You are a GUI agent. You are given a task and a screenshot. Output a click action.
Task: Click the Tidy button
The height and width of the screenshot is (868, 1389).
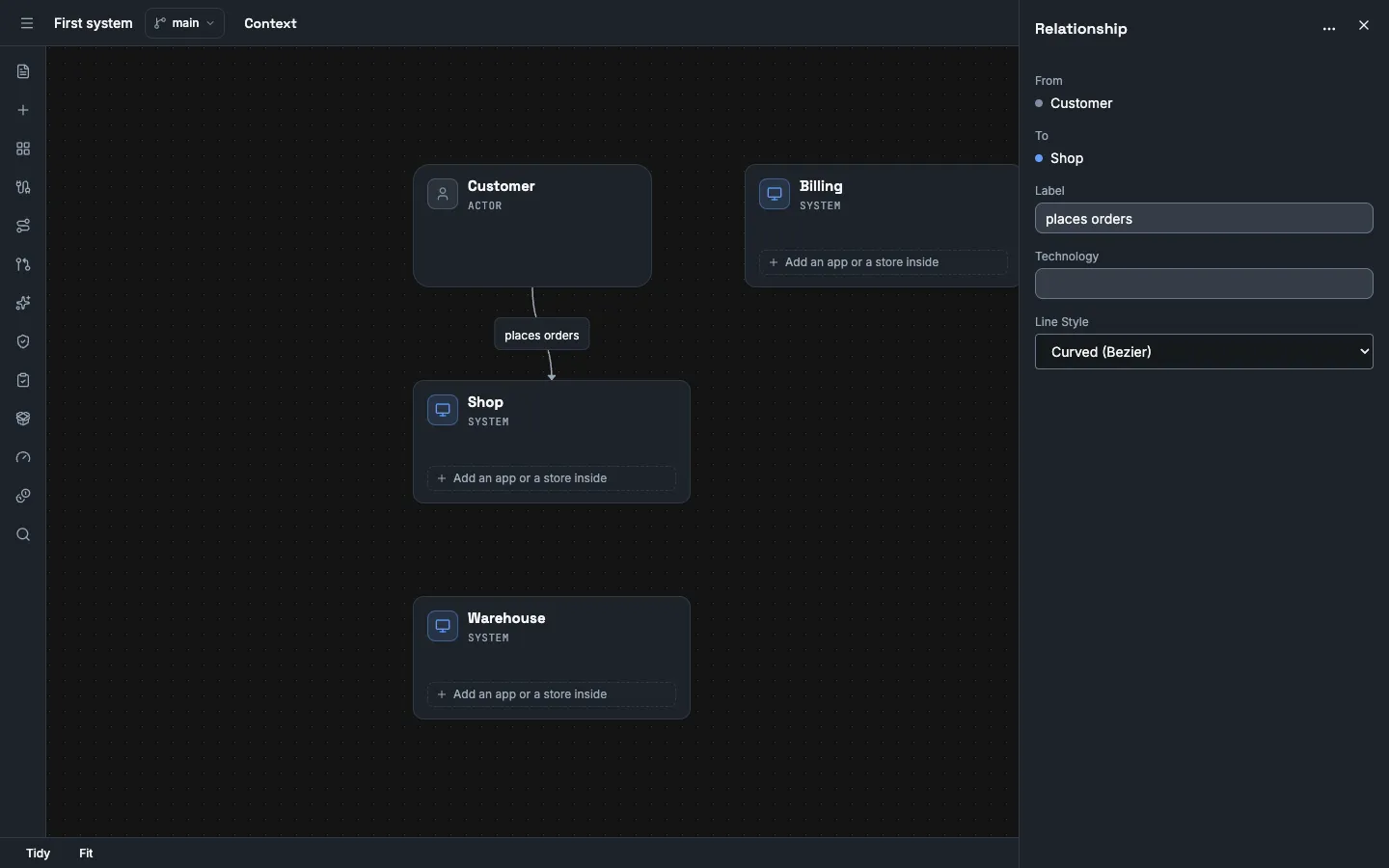[x=39, y=854]
